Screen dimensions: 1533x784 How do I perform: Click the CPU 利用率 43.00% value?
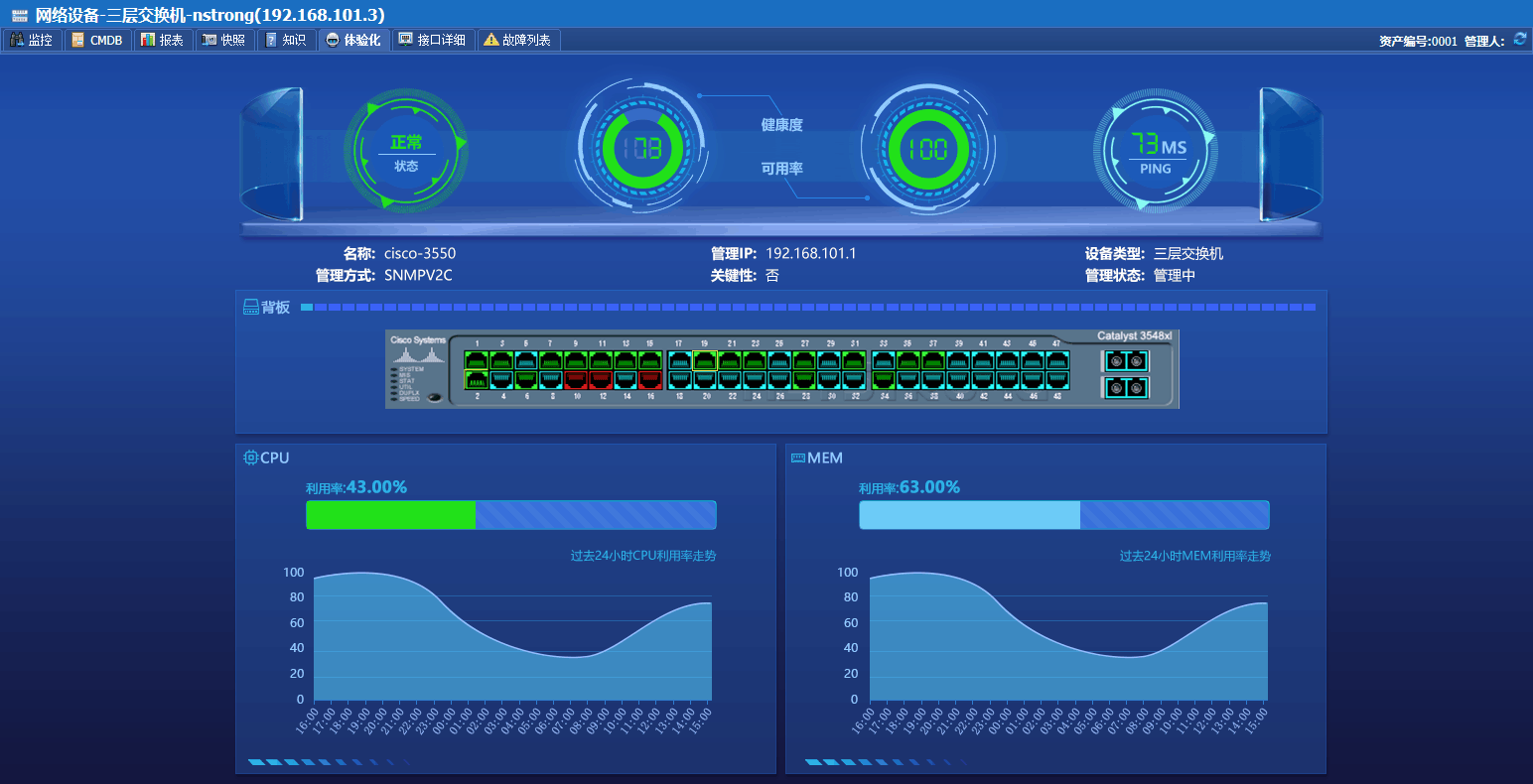(x=376, y=487)
